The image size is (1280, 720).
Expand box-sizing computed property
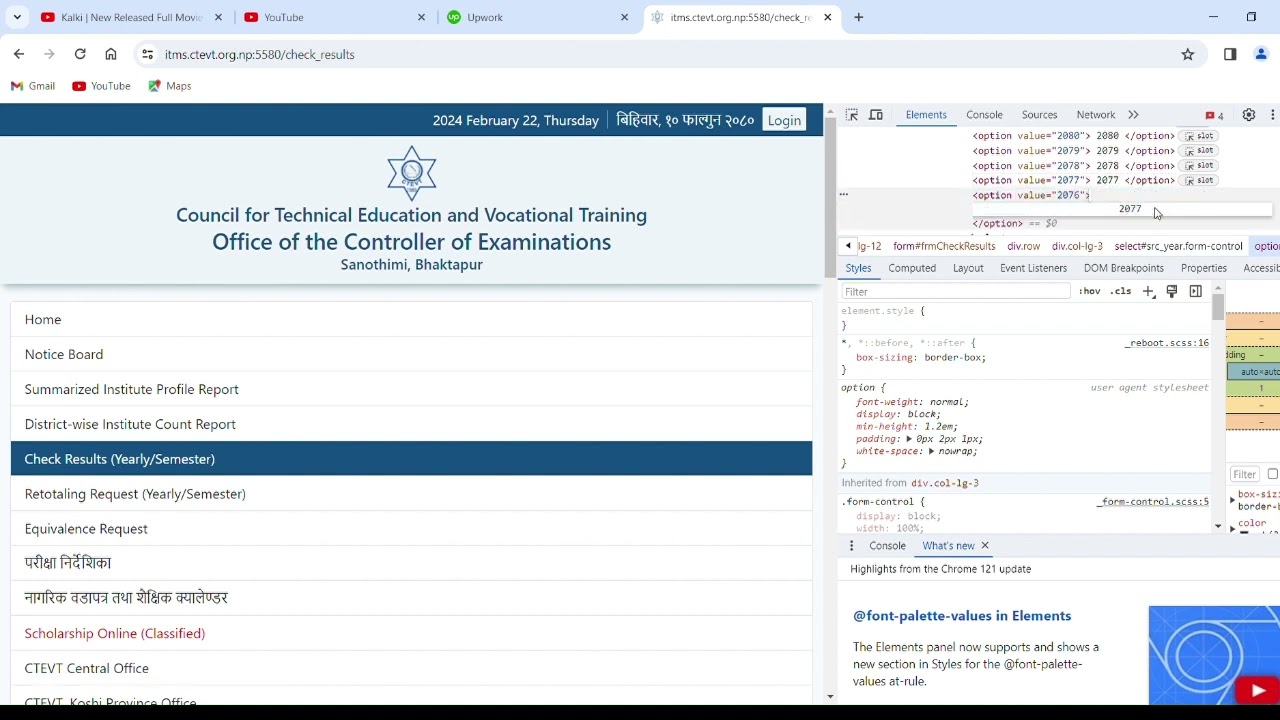coord(1232,500)
